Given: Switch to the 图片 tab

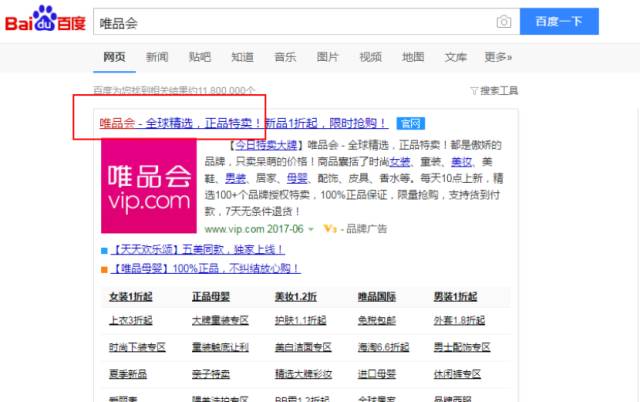Looking at the screenshot, I should tap(327, 57).
